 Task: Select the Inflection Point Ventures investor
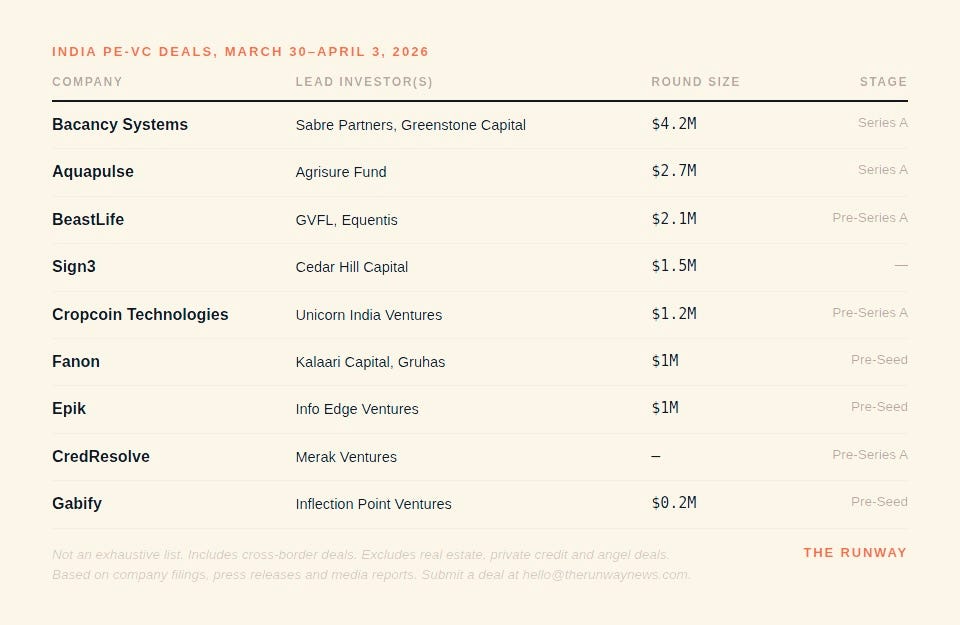tap(373, 504)
